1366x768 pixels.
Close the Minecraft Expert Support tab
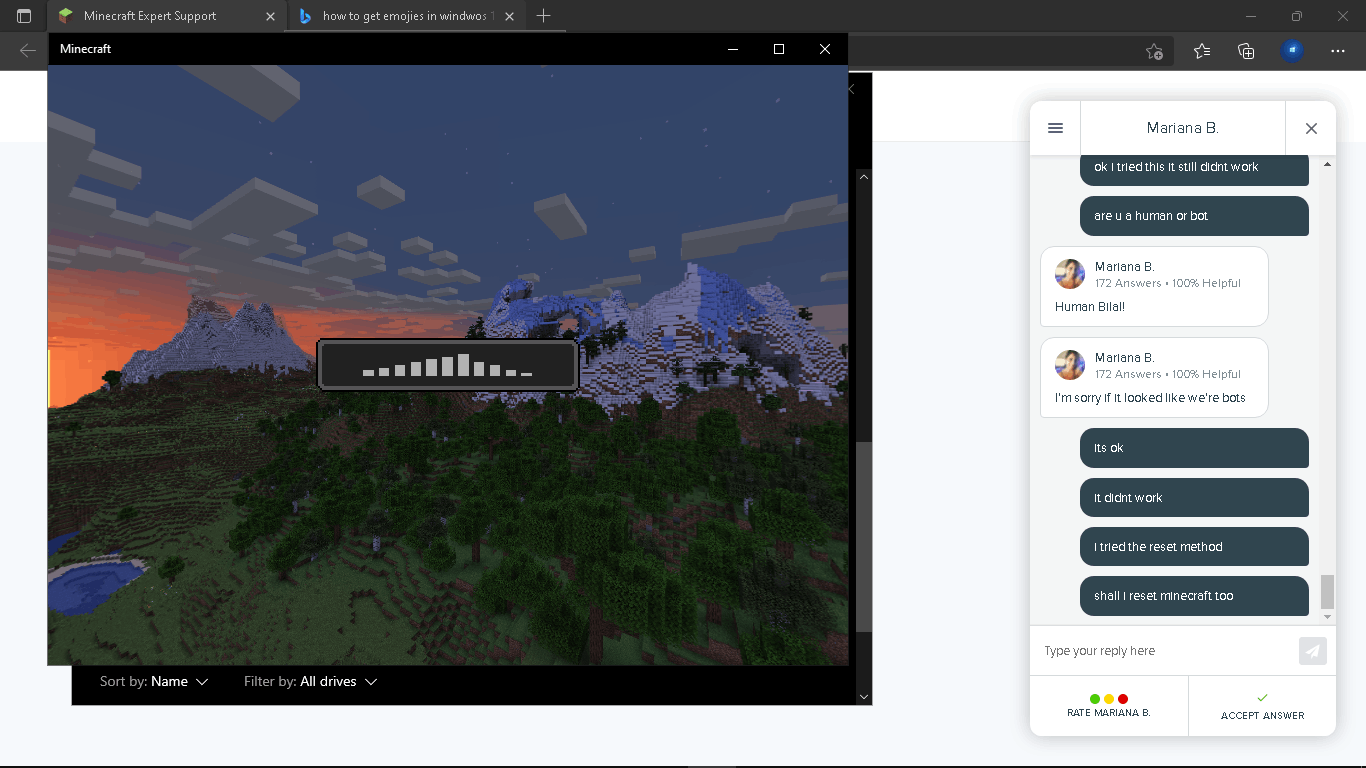[270, 16]
